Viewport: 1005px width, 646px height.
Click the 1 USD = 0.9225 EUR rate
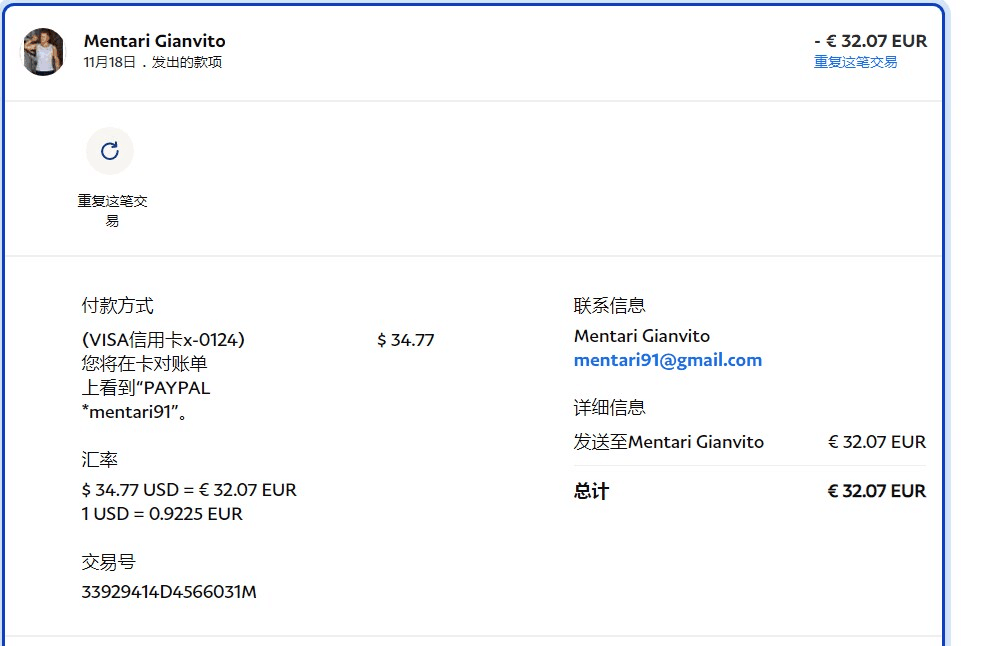[162, 514]
